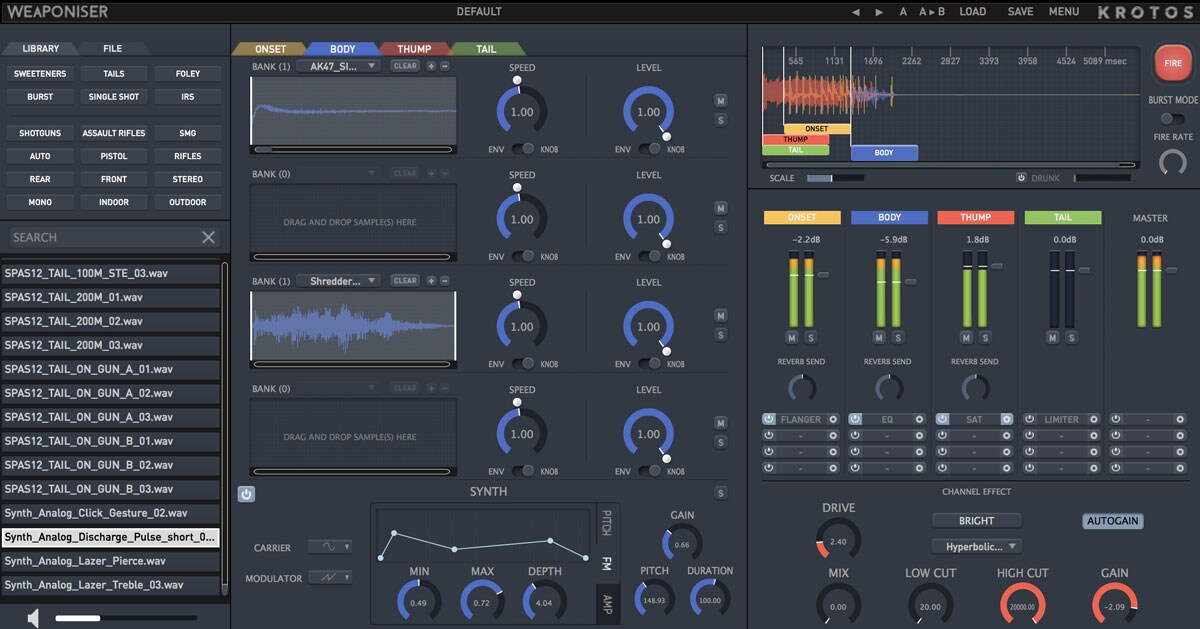Adjust the SCALE slider

(x=834, y=178)
